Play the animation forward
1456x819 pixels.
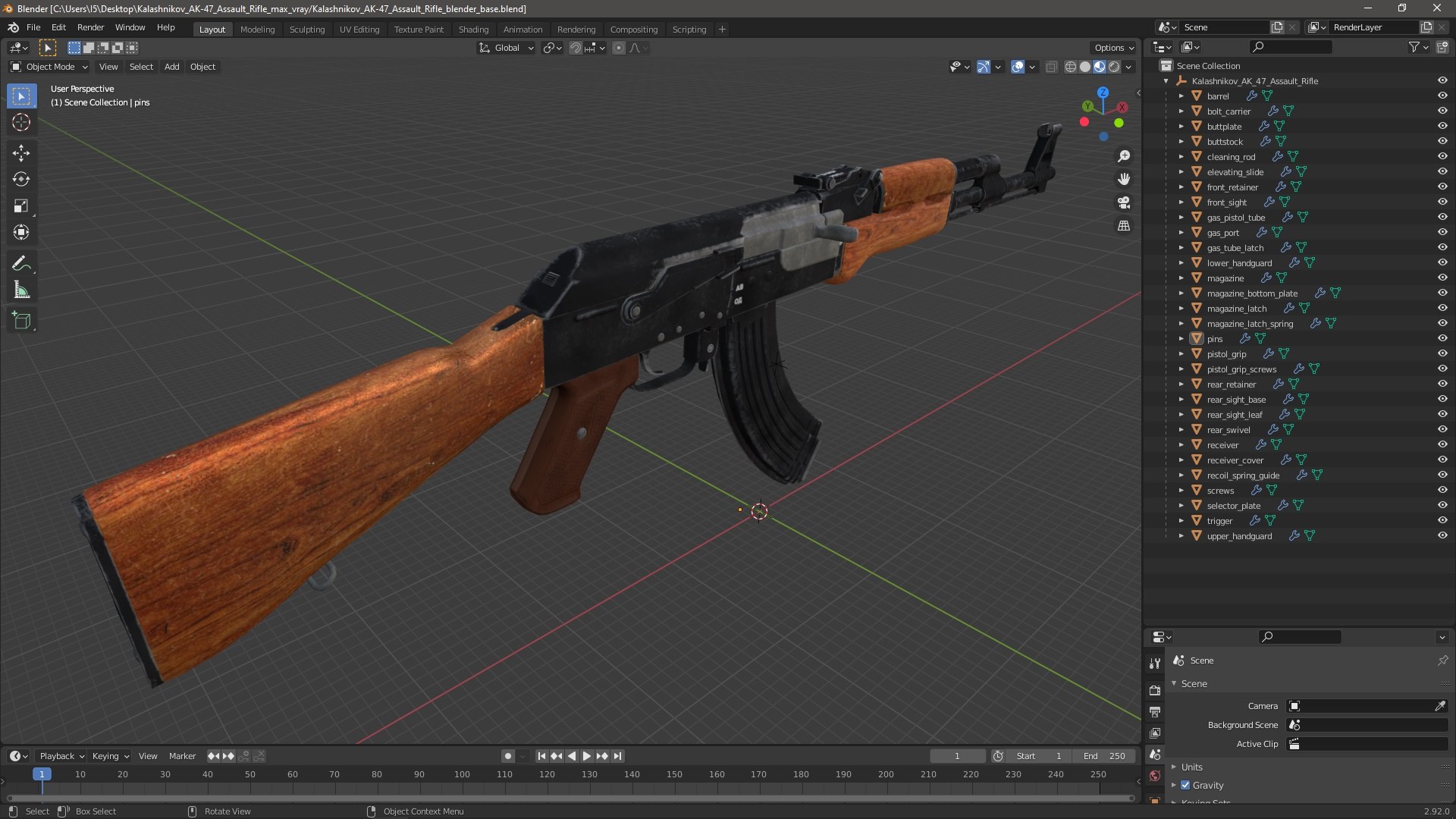click(x=586, y=756)
